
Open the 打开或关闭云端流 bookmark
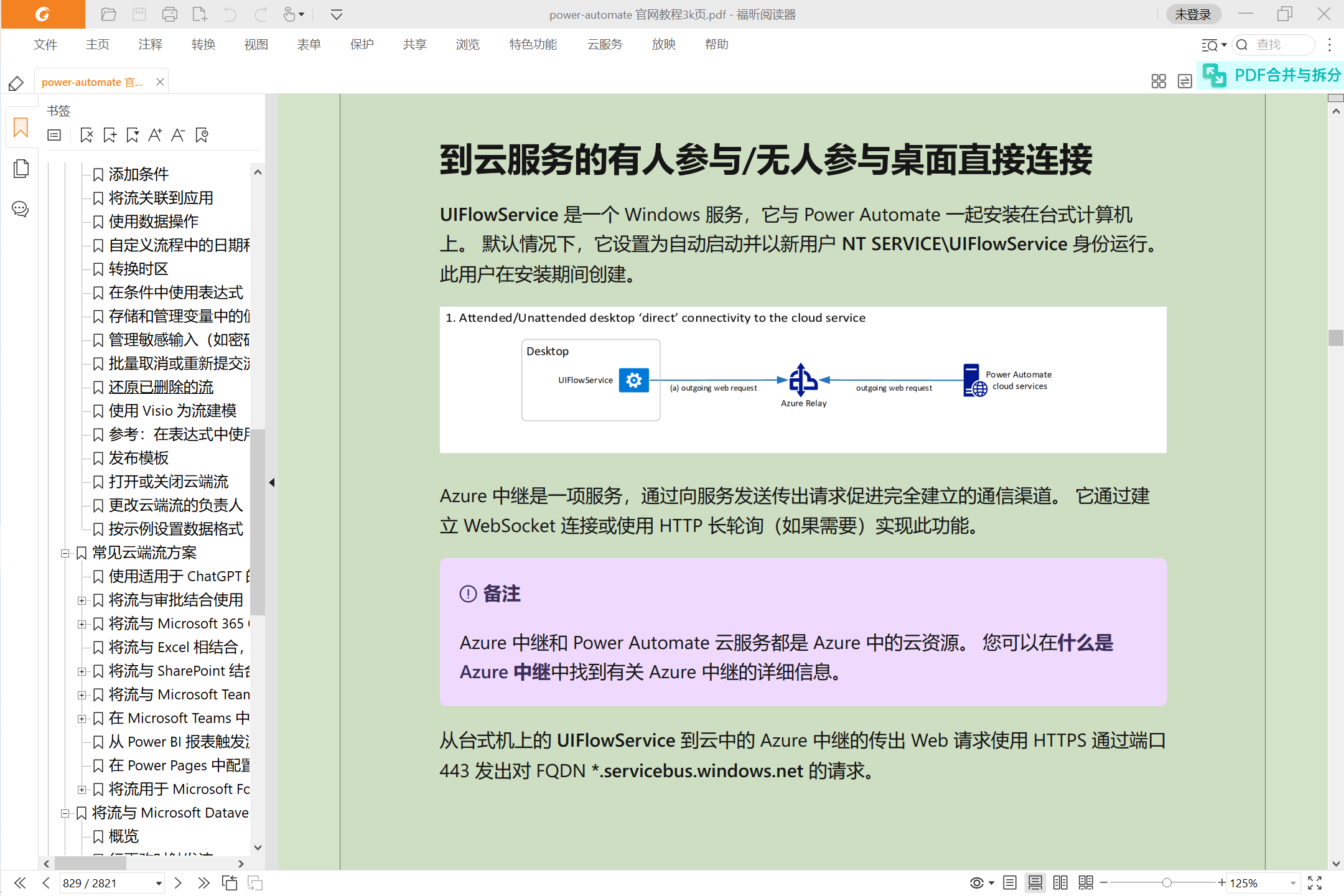[169, 482]
